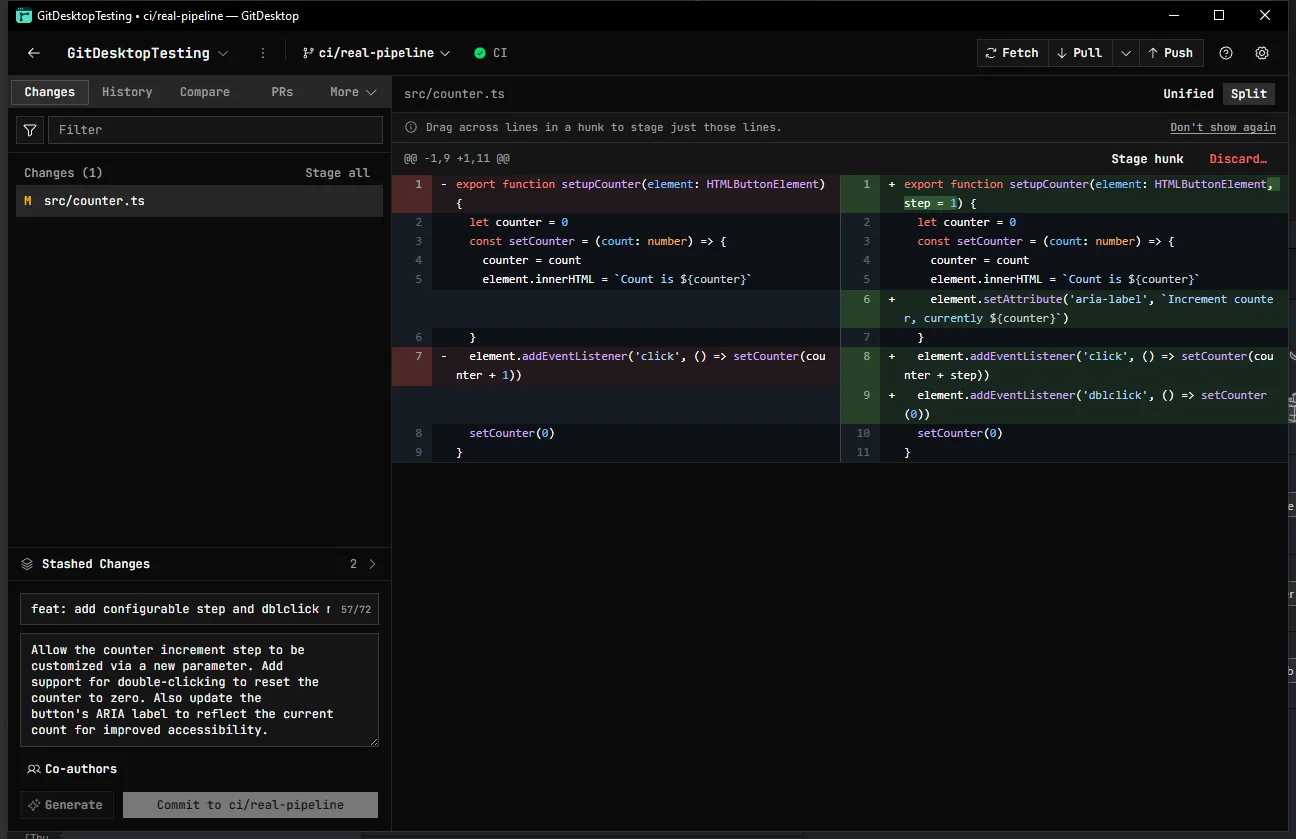Click the 57/72 character counter

pos(355,609)
